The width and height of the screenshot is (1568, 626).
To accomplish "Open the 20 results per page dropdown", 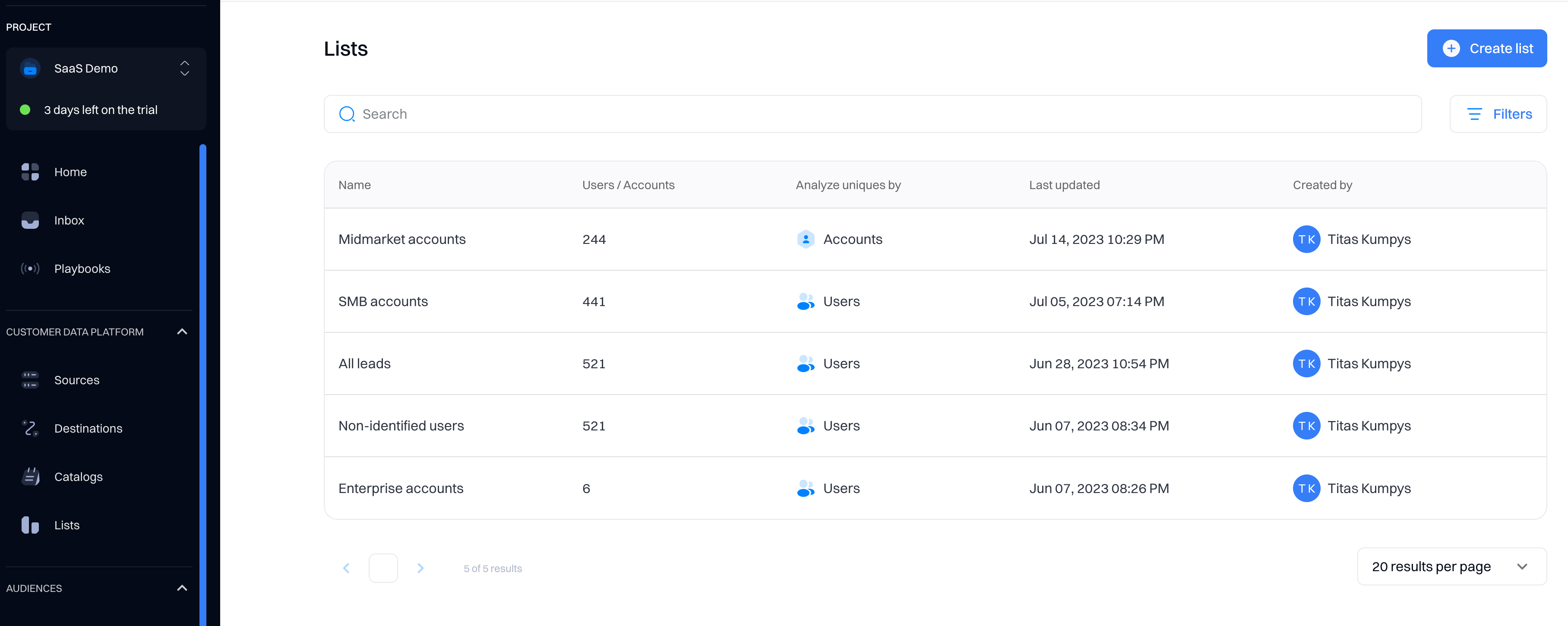I will click(1451, 567).
